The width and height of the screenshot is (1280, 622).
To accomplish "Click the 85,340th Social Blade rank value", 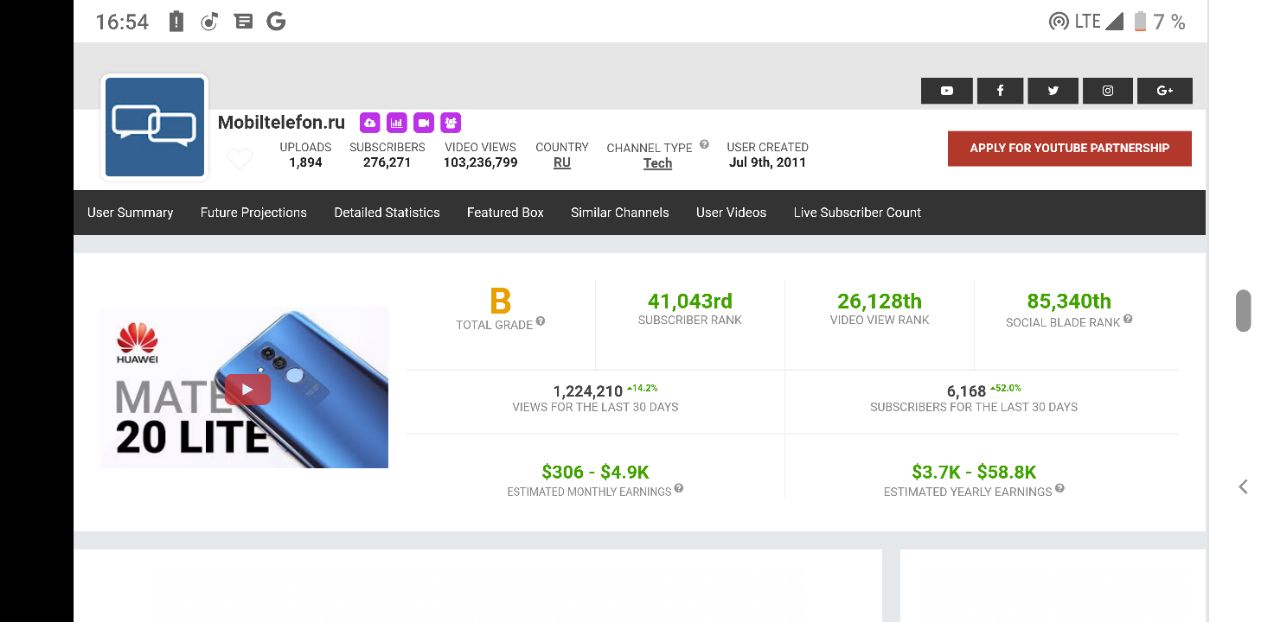I will coord(1069,301).
